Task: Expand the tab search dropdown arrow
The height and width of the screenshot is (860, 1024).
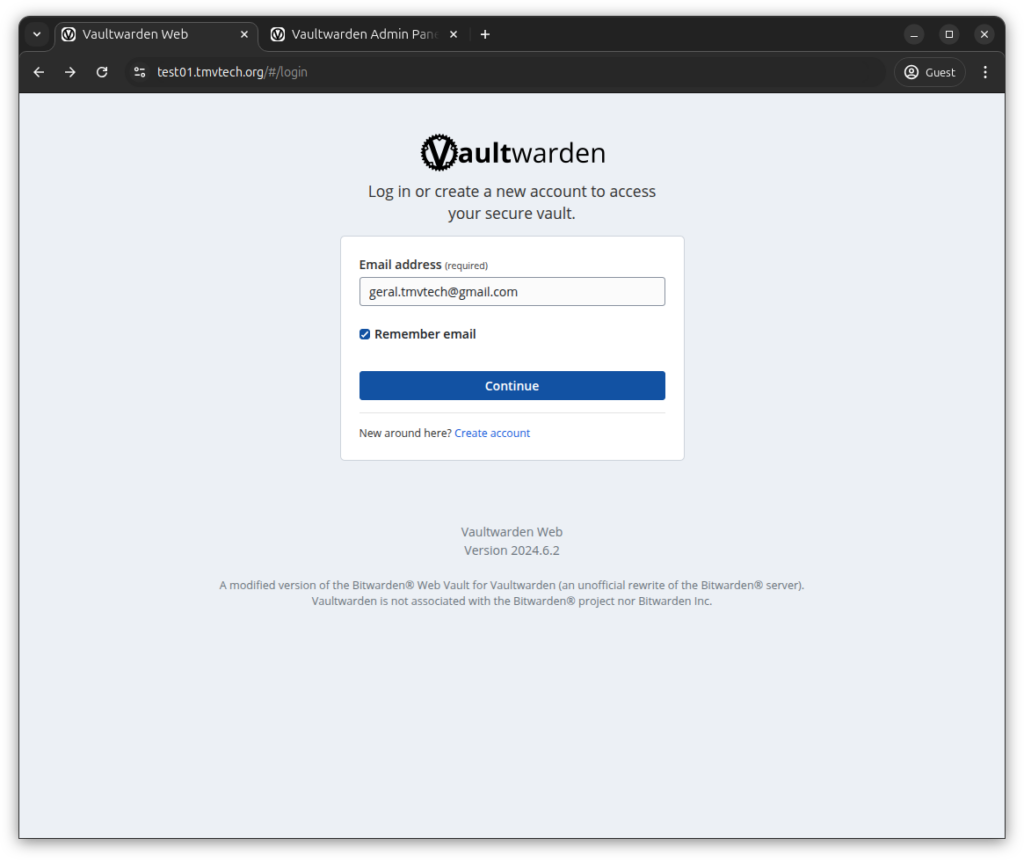Action: pyautogui.click(x=37, y=34)
